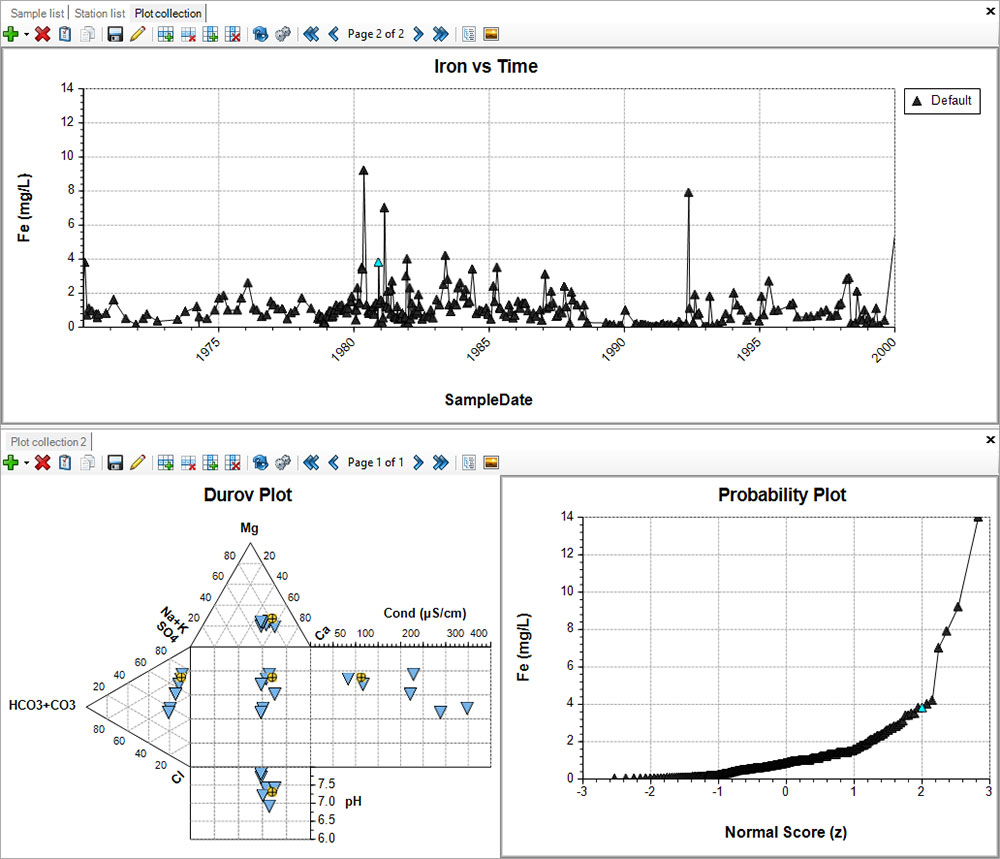Click the green plus add icon in the Plot collection 2 toolbar
The height and width of the screenshot is (859, 1000).
pyautogui.click(x=11, y=463)
